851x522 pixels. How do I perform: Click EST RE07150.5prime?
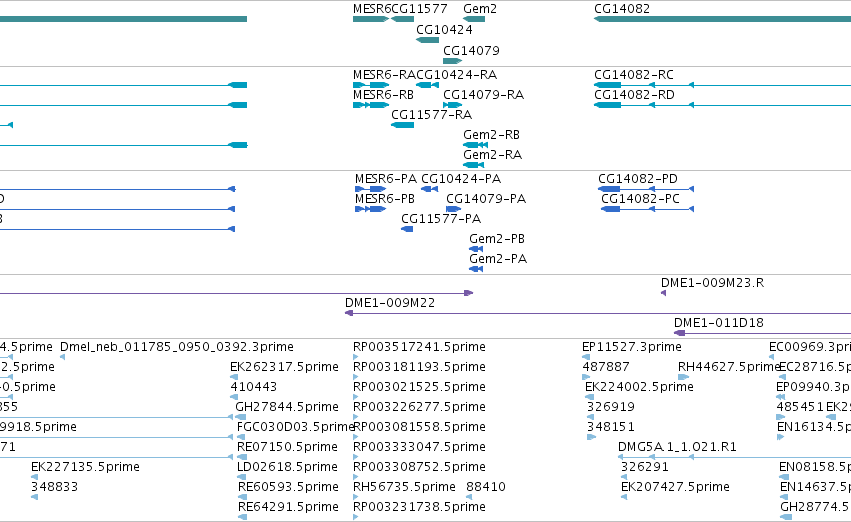pyautogui.click(x=287, y=447)
